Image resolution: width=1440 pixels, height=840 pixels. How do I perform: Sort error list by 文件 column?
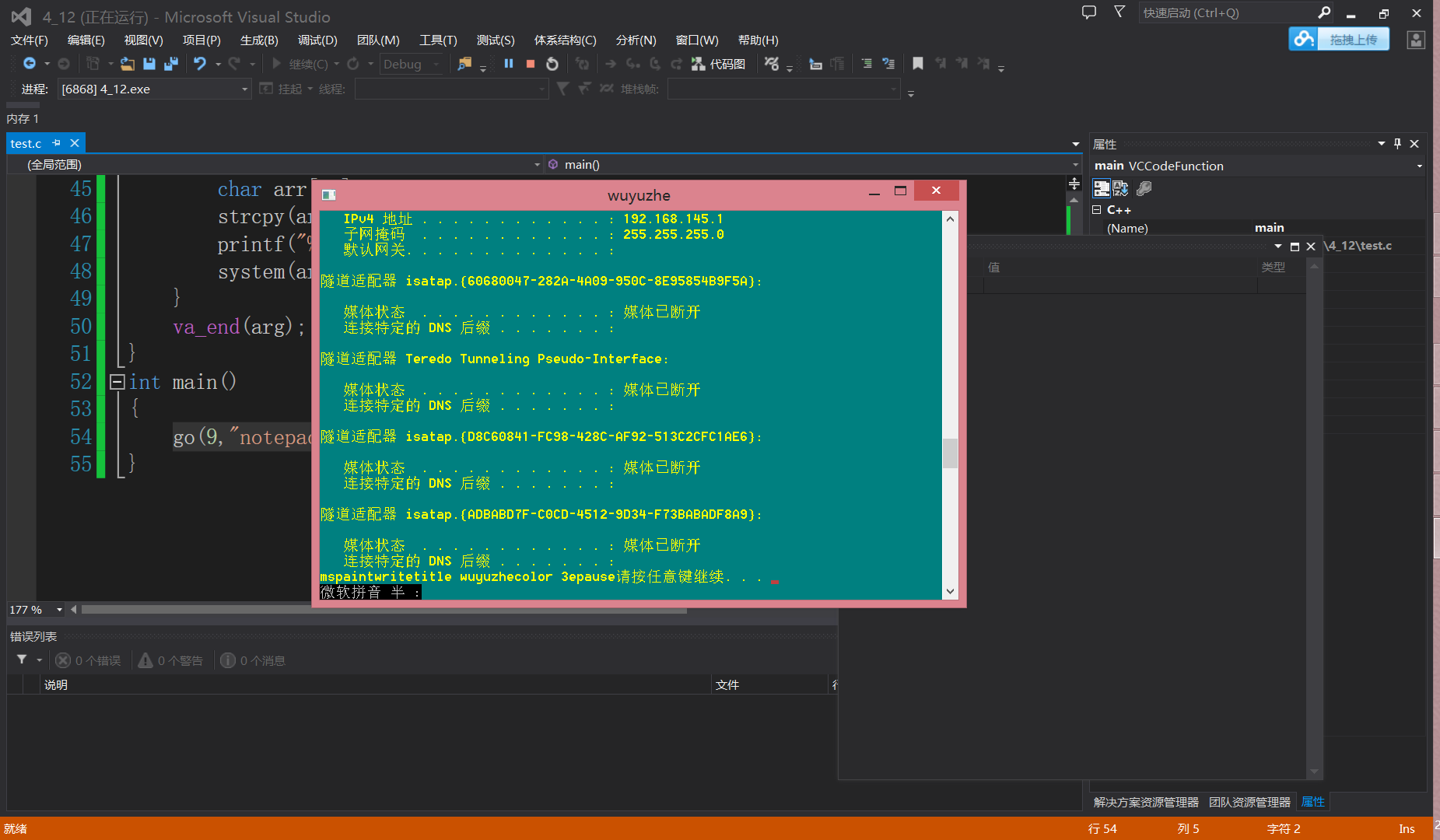click(x=770, y=685)
